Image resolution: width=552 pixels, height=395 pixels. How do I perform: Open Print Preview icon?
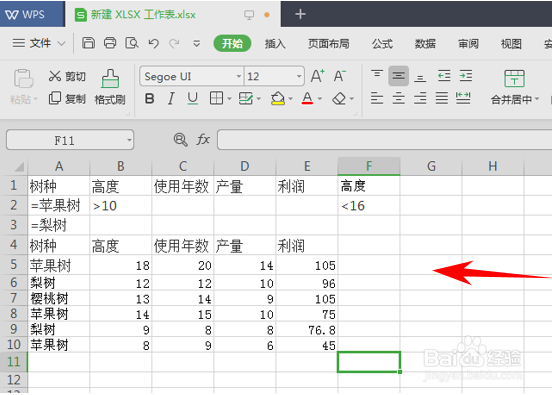pyautogui.click(x=132, y=43)
